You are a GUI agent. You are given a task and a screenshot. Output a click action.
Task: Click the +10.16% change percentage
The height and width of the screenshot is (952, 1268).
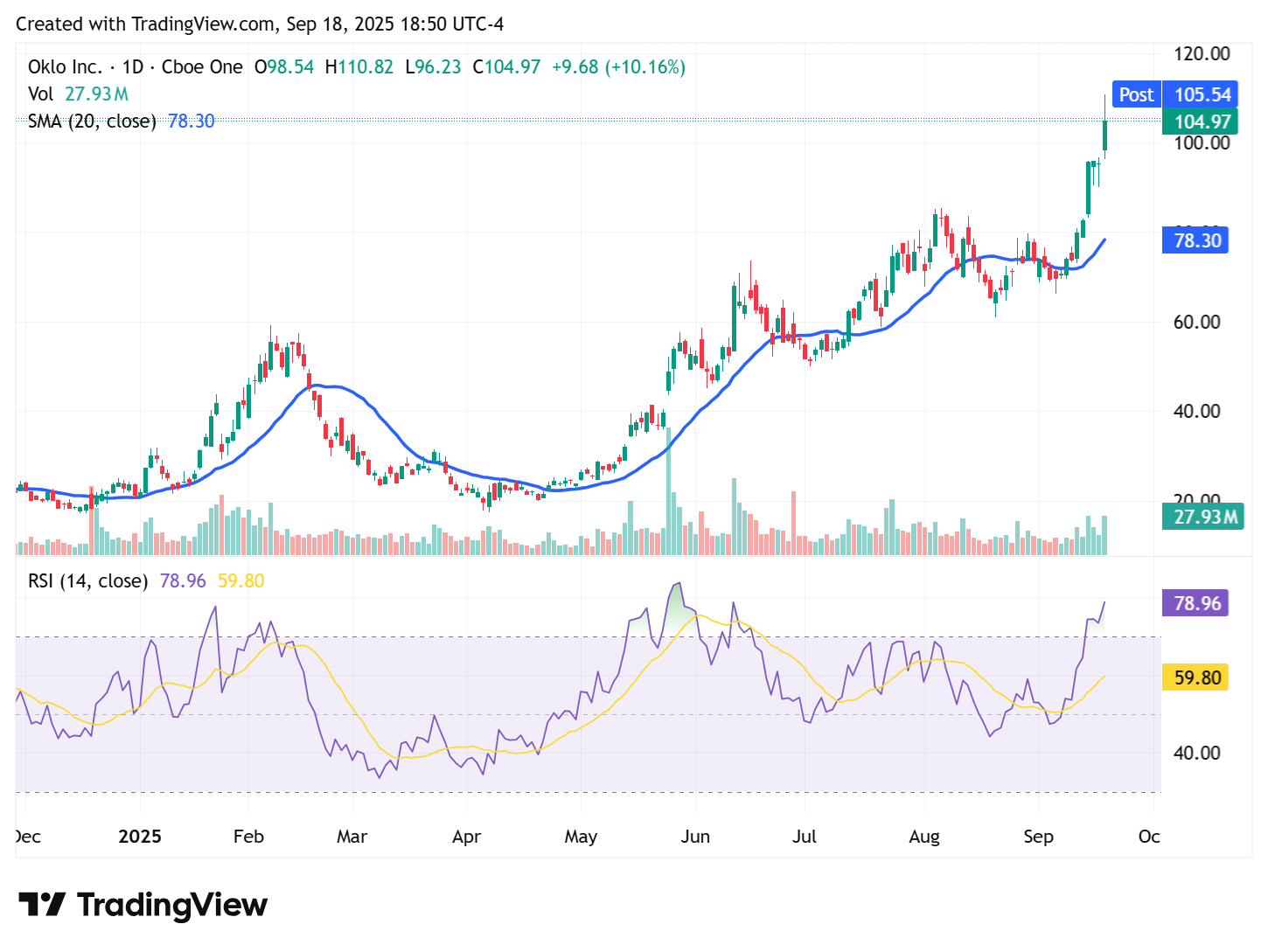(647, 66)
